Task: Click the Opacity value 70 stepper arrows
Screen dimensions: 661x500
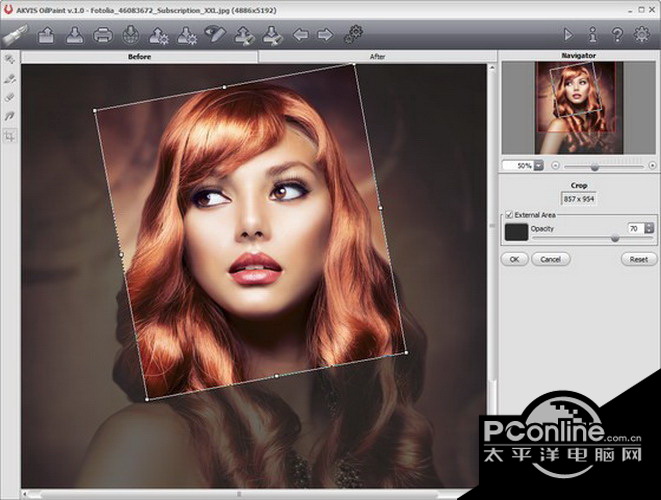Action: 649,229
